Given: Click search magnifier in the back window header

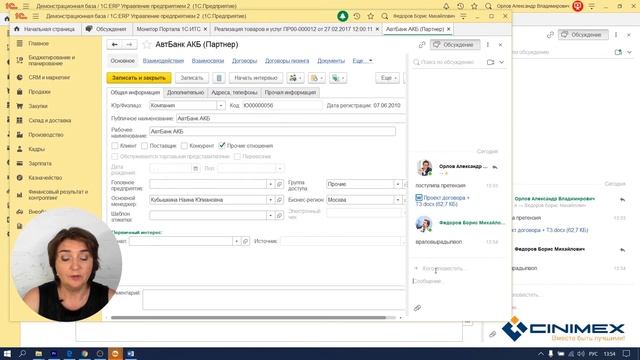Looking at the screenshot, I should tap(488, 6).
